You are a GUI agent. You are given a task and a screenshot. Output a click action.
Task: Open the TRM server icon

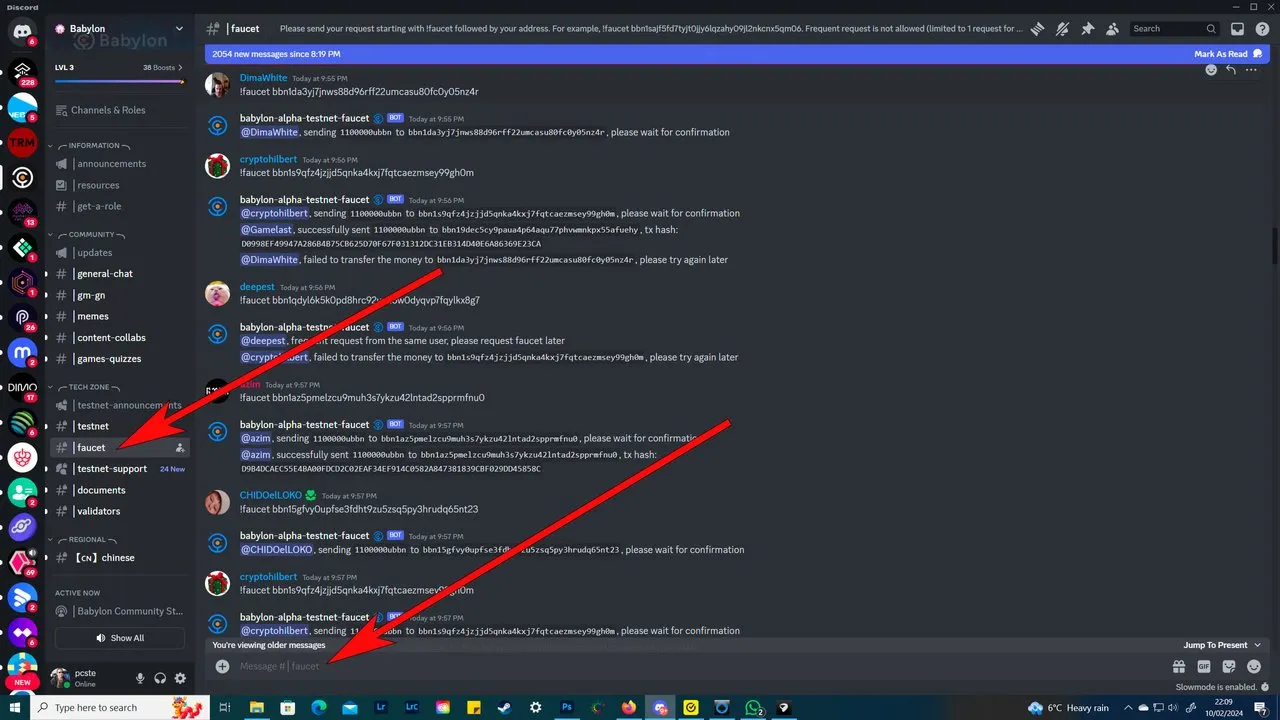(x=22, y=143)
